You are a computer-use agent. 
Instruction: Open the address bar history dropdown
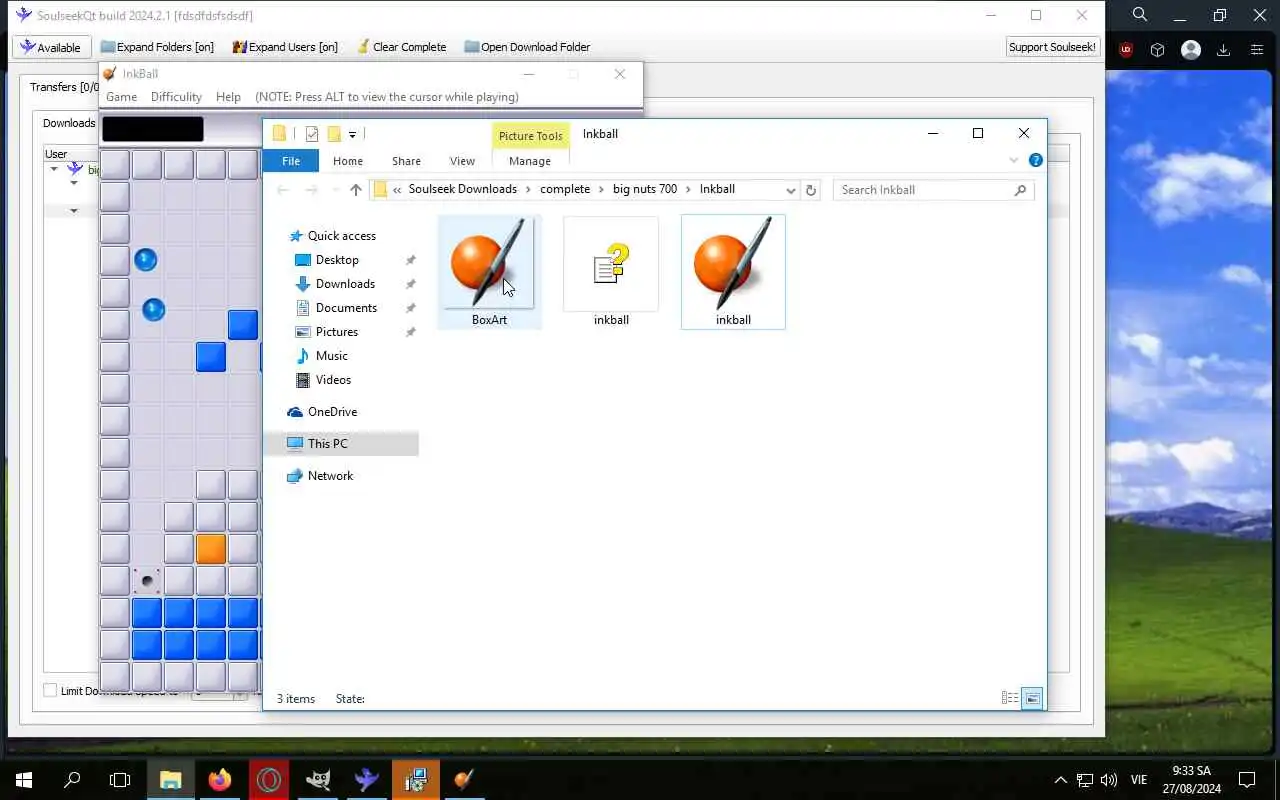(791, 190)
